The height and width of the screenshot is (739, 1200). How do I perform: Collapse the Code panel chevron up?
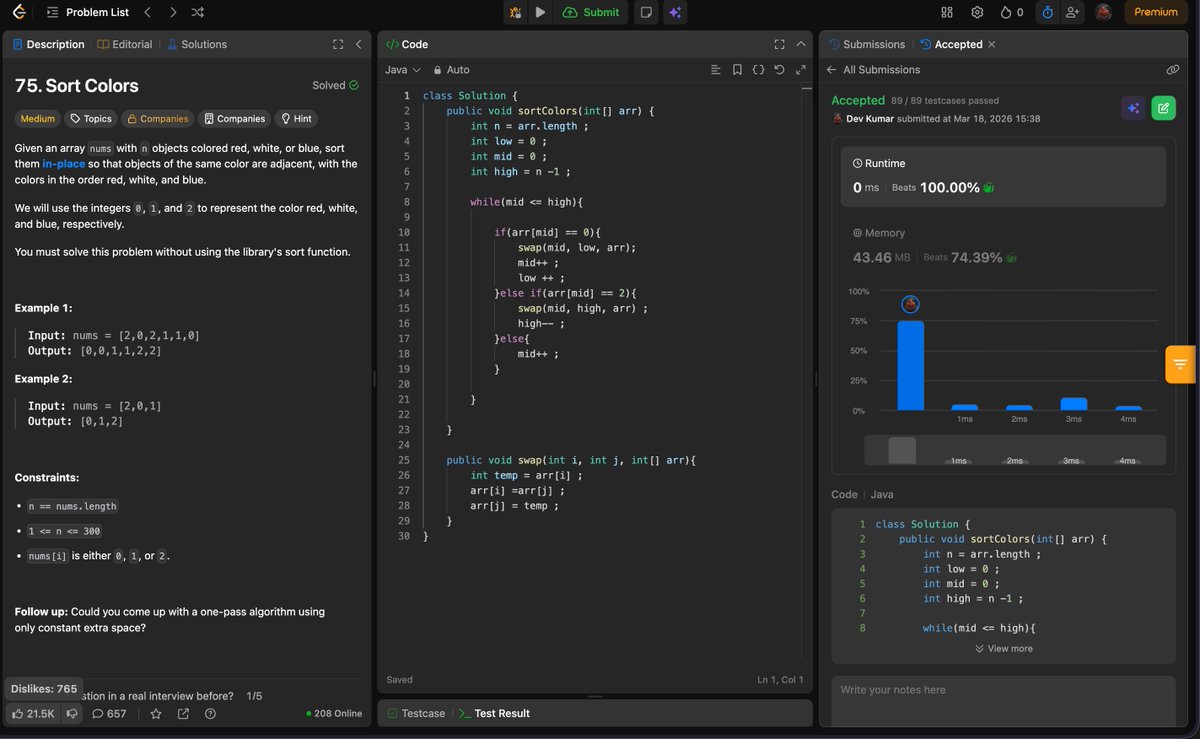800,44
